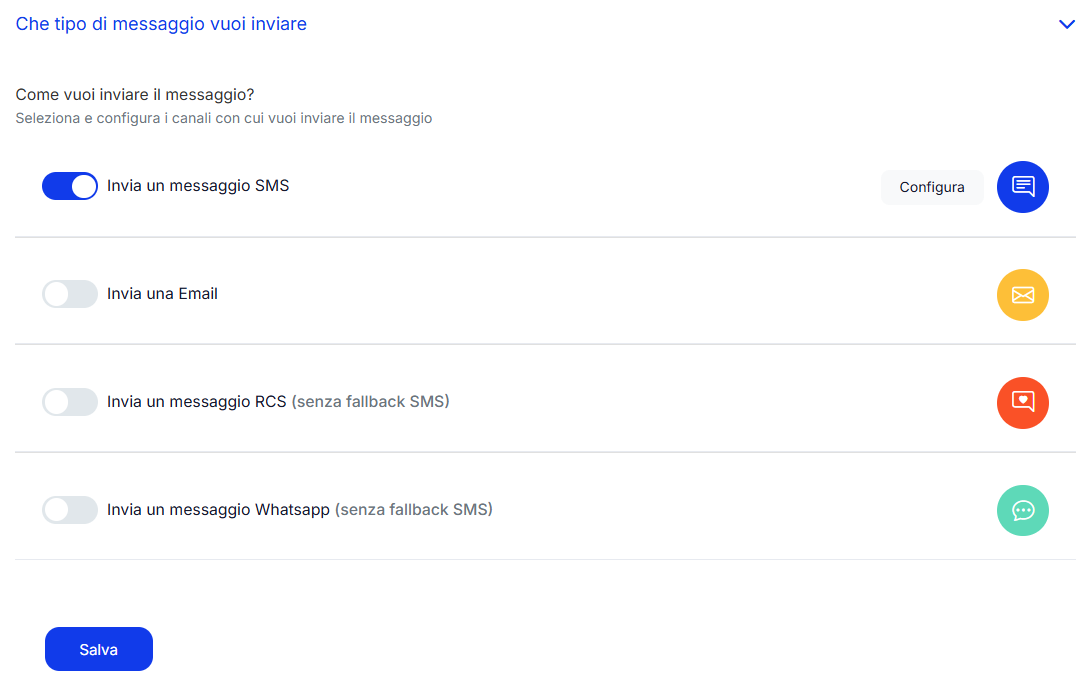The width and height of the screenshot is (1090, 687).
Task: Click the 'Invia una Email' label
Action: pos(162,293)
